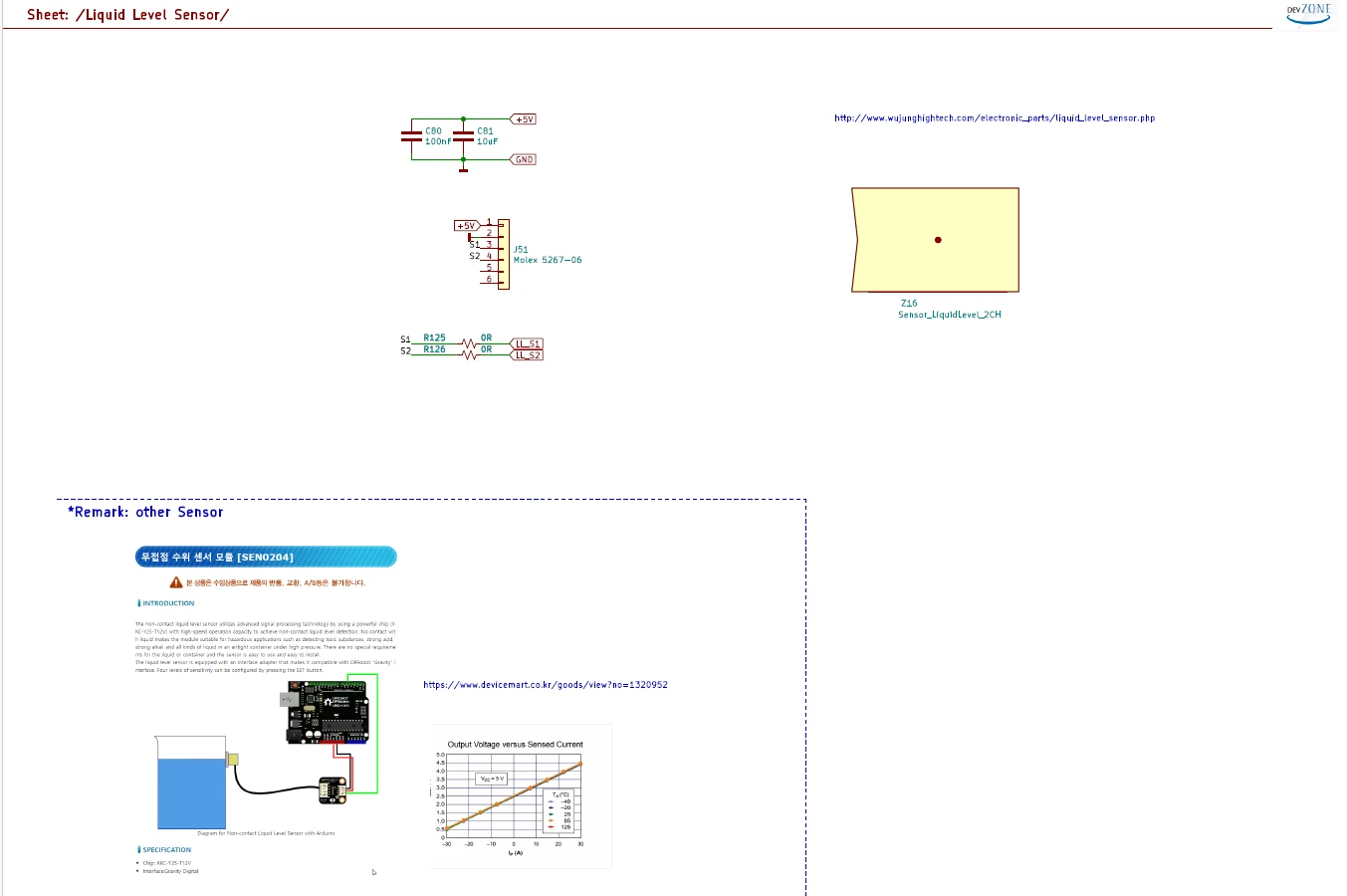Select the 10uF capacitor value
The height and width of the screenshot is (896, 1347).
487,142
